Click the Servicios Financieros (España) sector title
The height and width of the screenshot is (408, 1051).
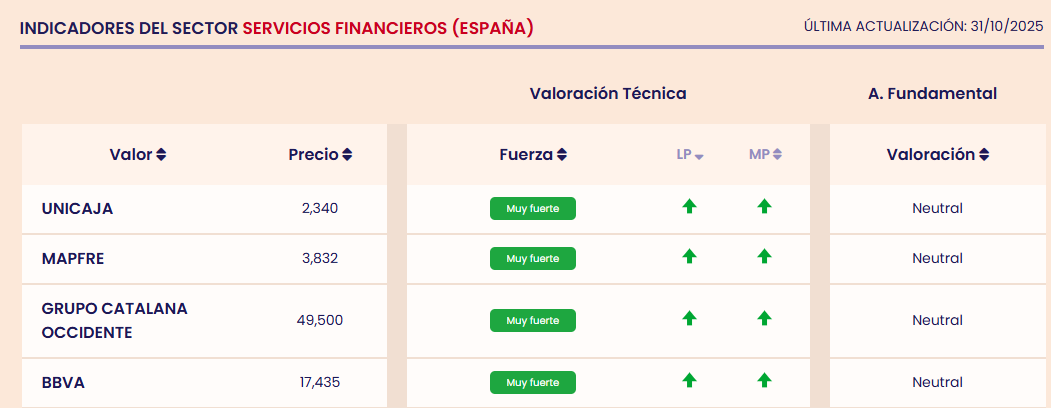pyautogui.click(x=388, y=28)
